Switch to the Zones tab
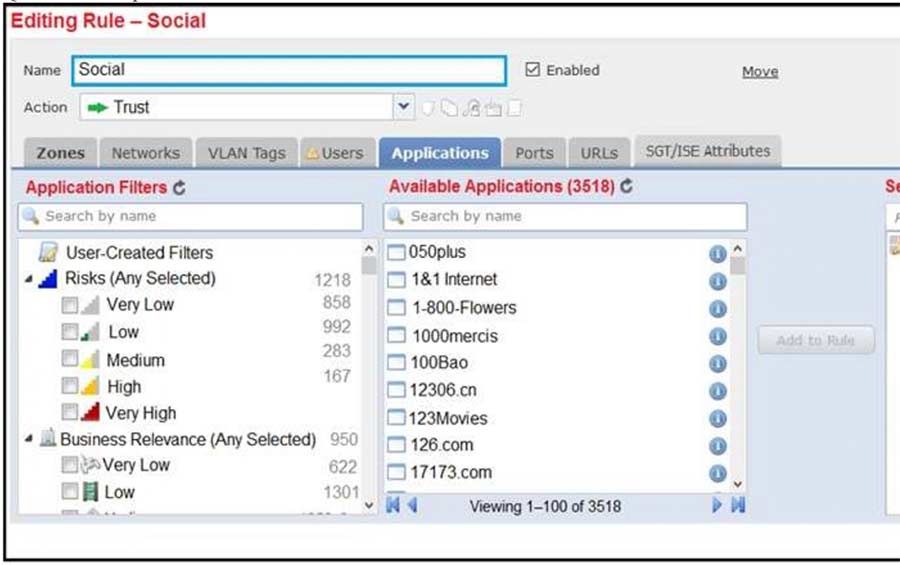 60,153
